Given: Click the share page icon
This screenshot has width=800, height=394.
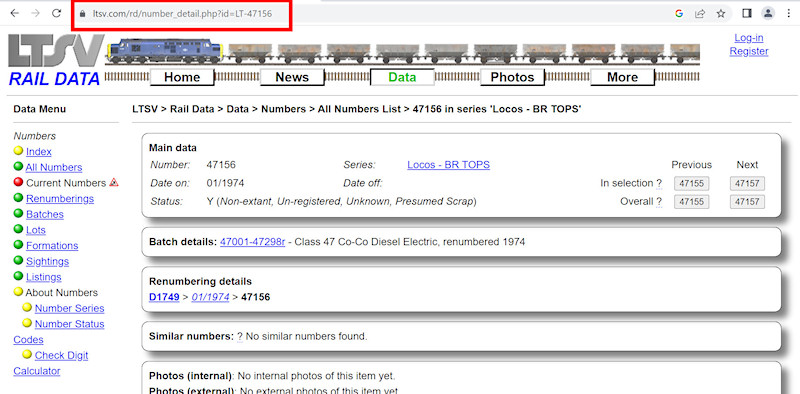Looking at the screenshot, I should tap(700, 14).
